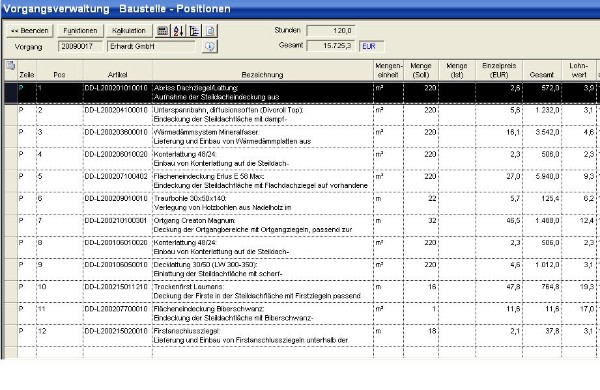
Task: Click the Lohnwert column header
Action: (579, 70)
